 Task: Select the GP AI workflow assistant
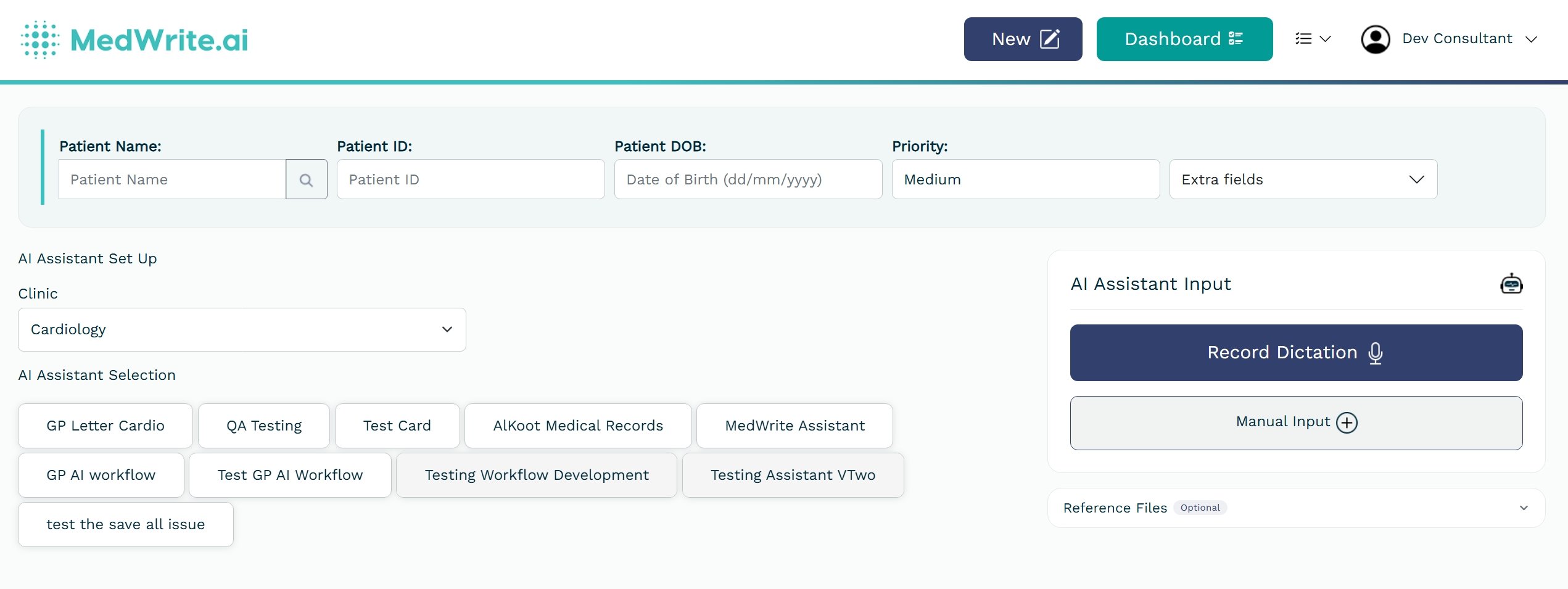[x=101, y=475]
